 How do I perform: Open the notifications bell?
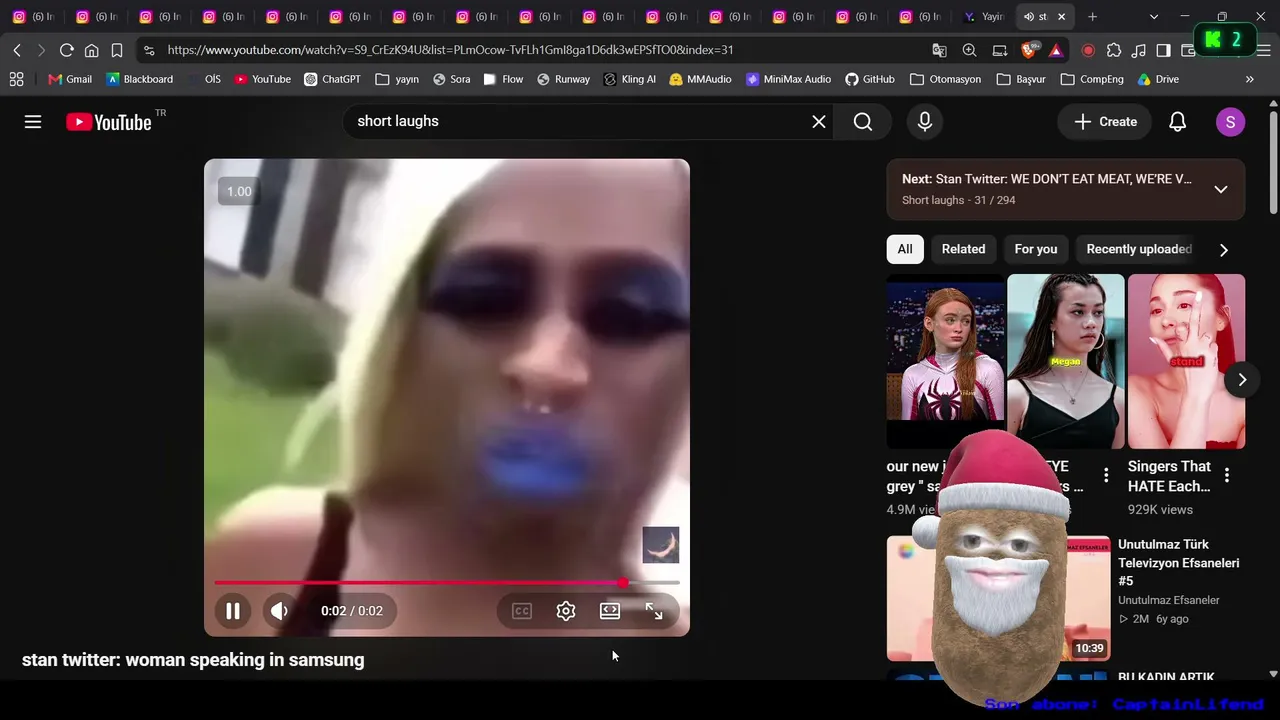coord(1178,121)
